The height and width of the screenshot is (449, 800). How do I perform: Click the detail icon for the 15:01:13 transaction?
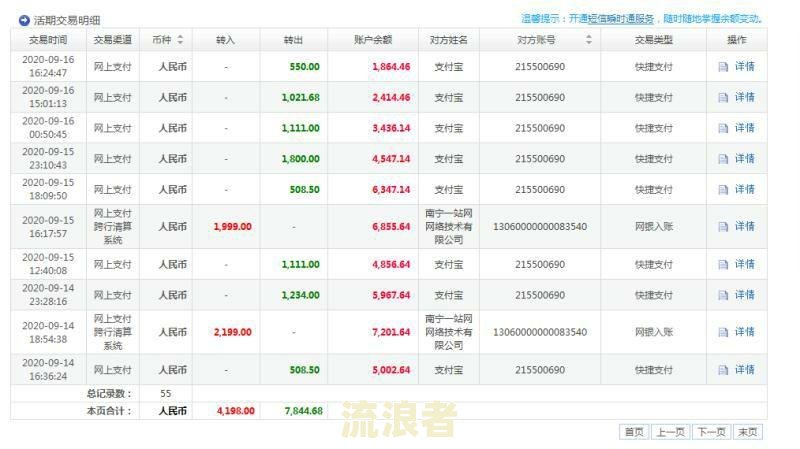[723, 97]
